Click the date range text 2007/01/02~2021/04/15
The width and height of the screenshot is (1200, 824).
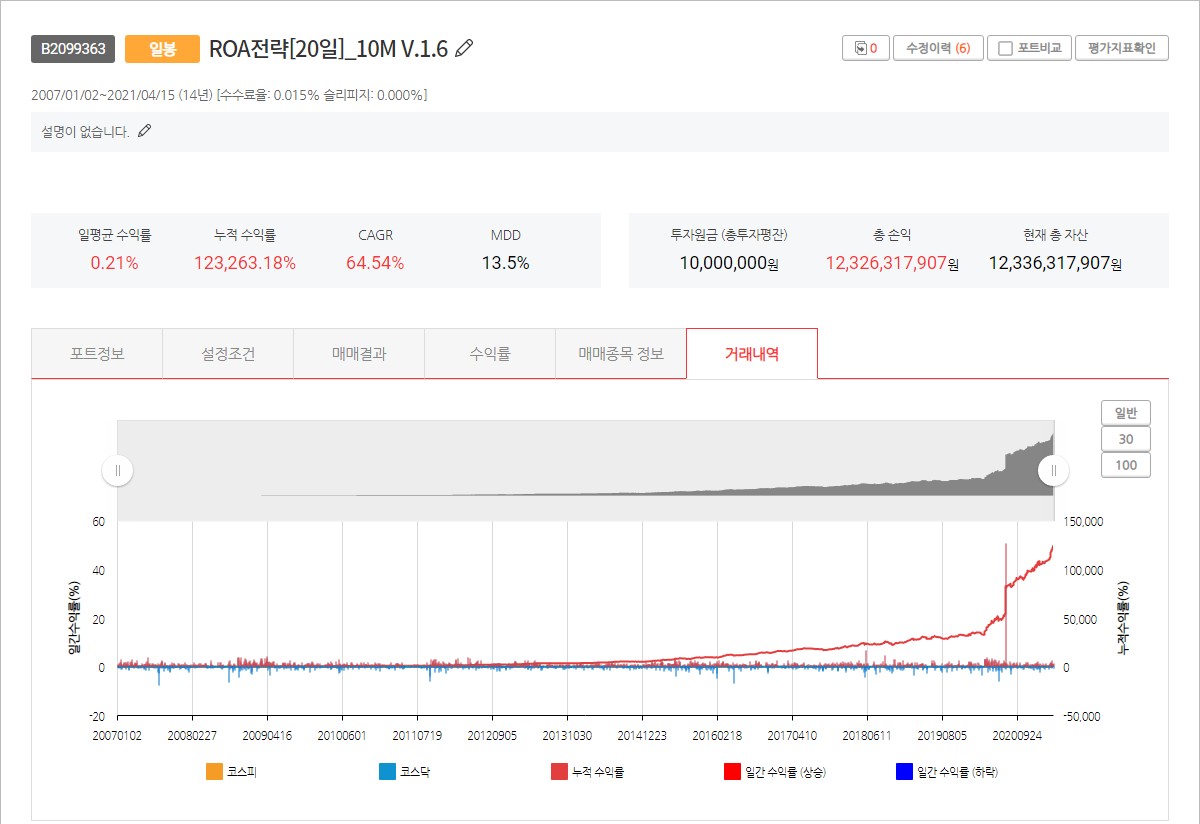(103, 95)
